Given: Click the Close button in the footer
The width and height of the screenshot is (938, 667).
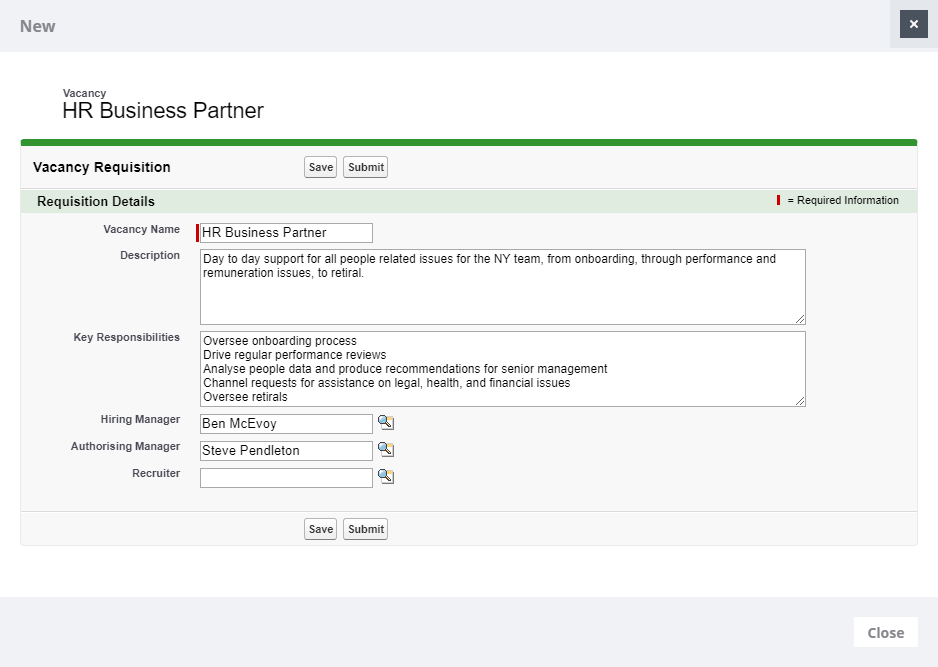Looking at the screenshot, I should click(885, 632).
